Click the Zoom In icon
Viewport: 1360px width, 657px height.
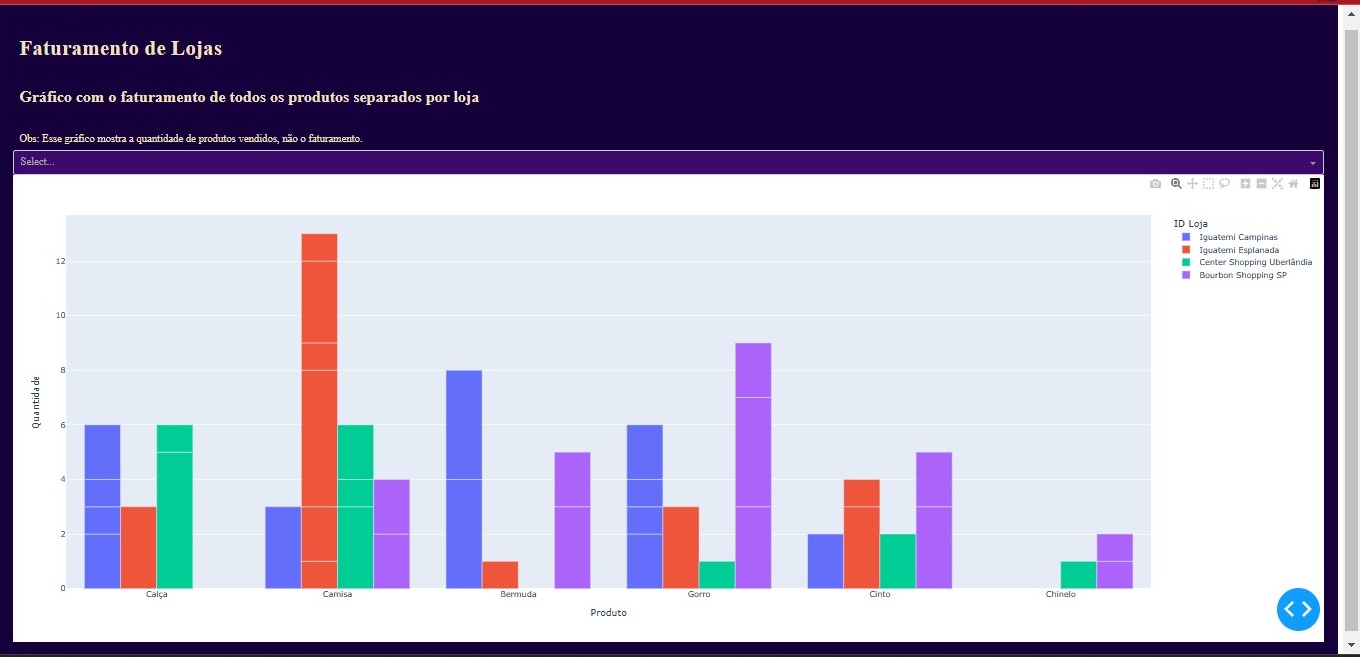coord(1245,183)
